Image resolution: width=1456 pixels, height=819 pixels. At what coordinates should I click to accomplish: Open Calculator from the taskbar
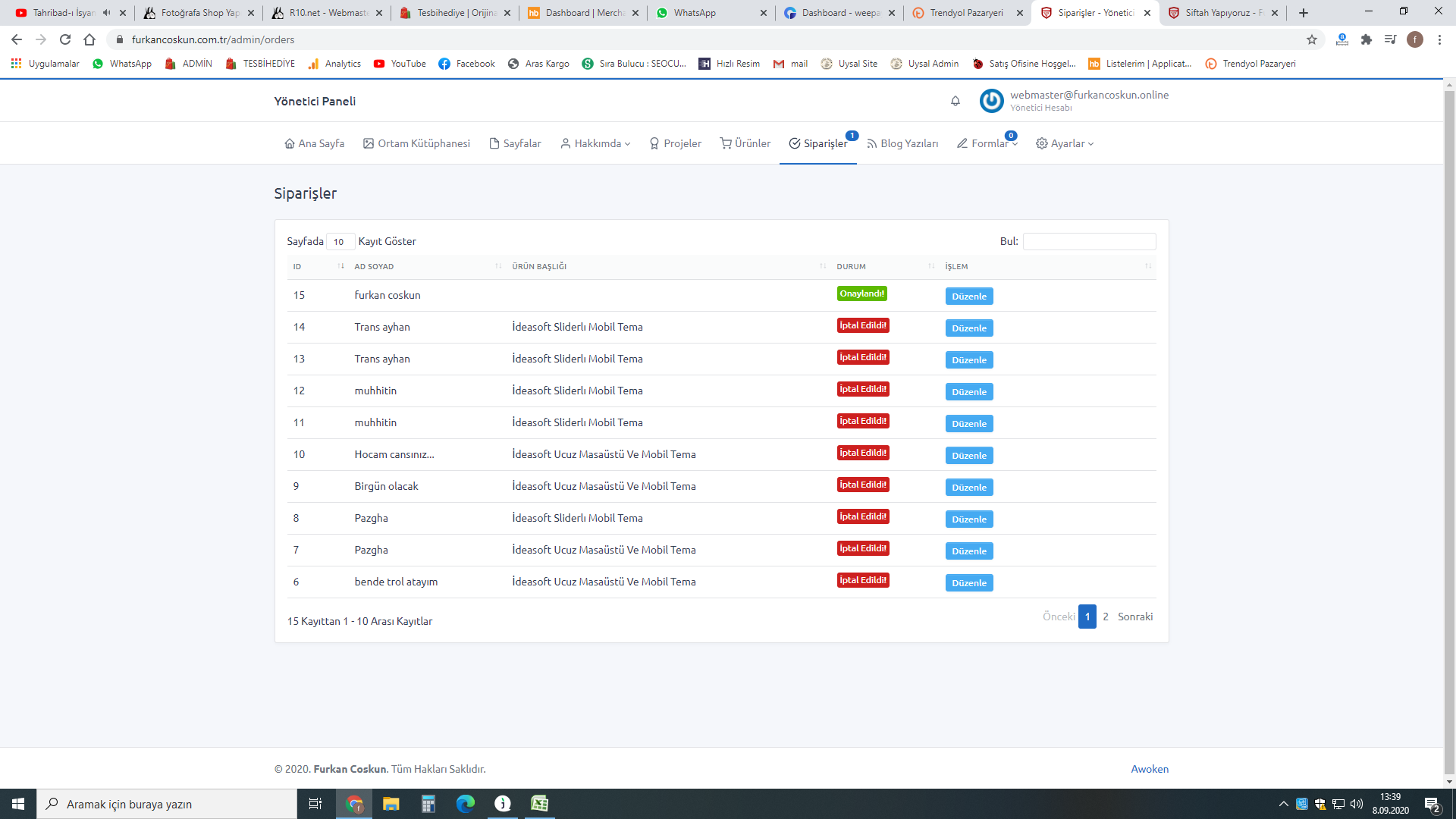pos(428,804)
